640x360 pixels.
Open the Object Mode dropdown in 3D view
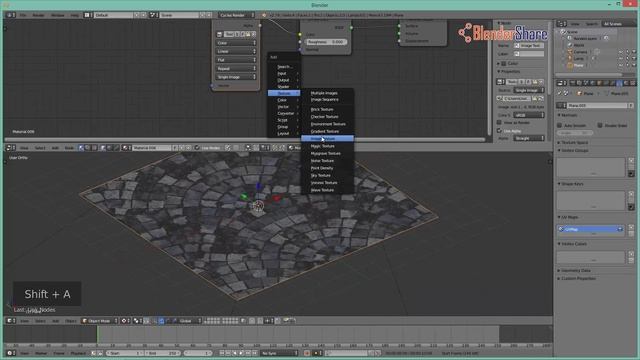[x=100, y=321]
